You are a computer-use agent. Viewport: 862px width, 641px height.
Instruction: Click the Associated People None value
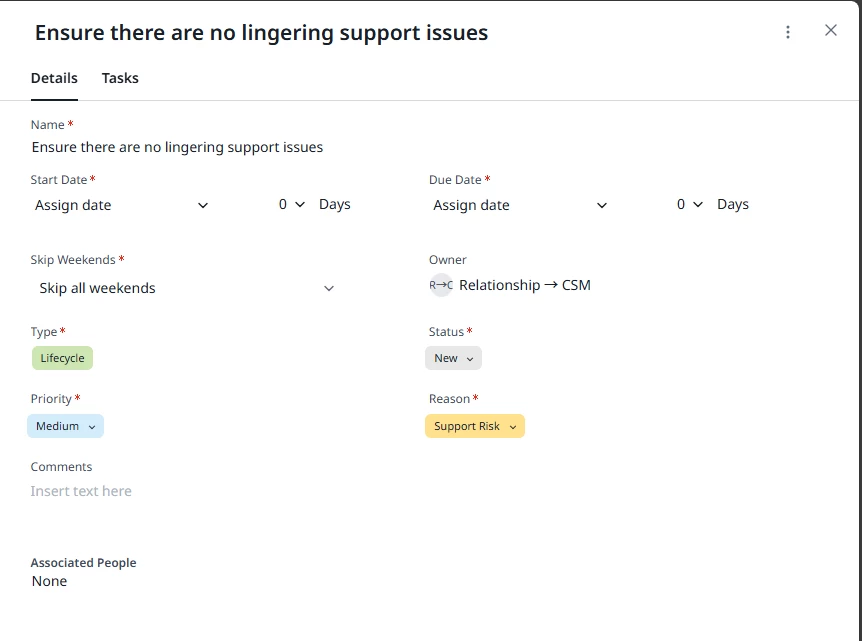(49, 582)
